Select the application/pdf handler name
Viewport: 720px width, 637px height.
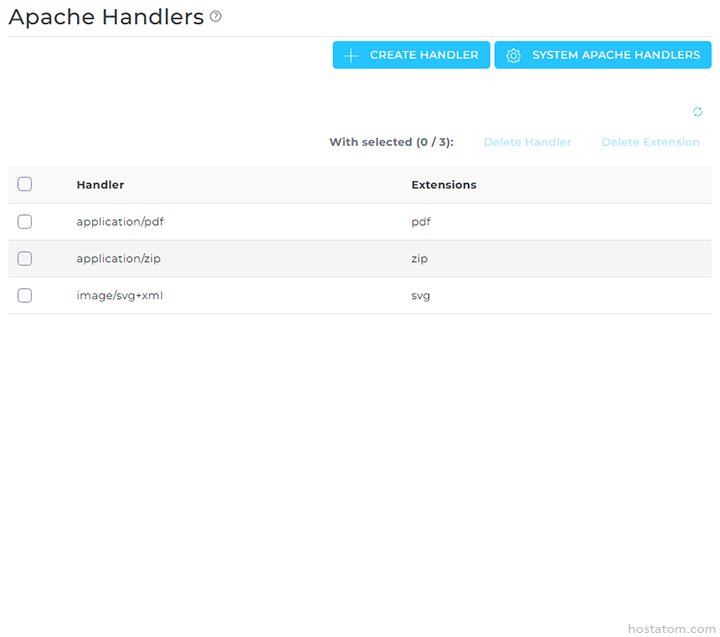click(x=119, y=222)
